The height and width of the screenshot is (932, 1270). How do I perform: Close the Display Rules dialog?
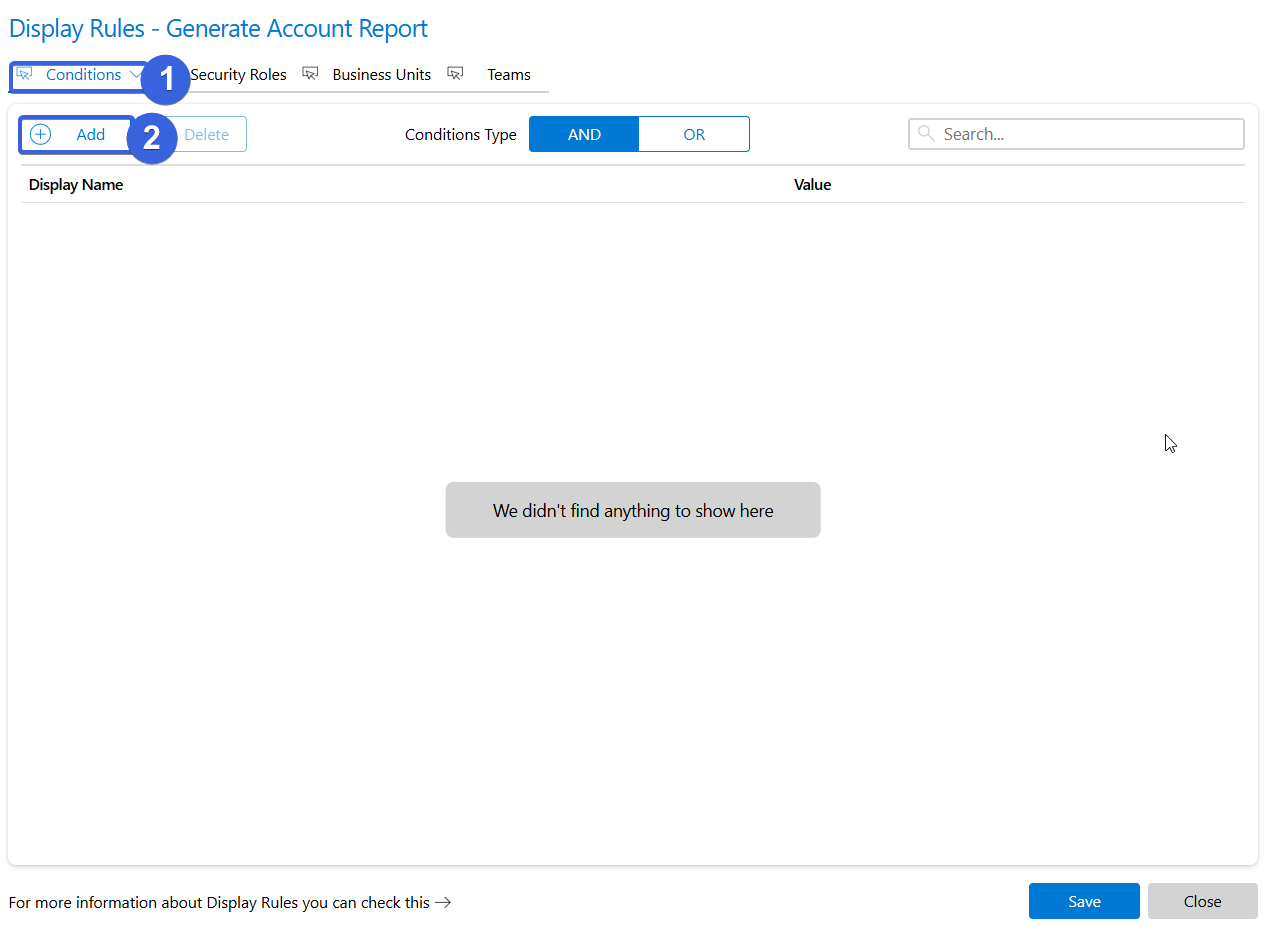click(1202, 901)
